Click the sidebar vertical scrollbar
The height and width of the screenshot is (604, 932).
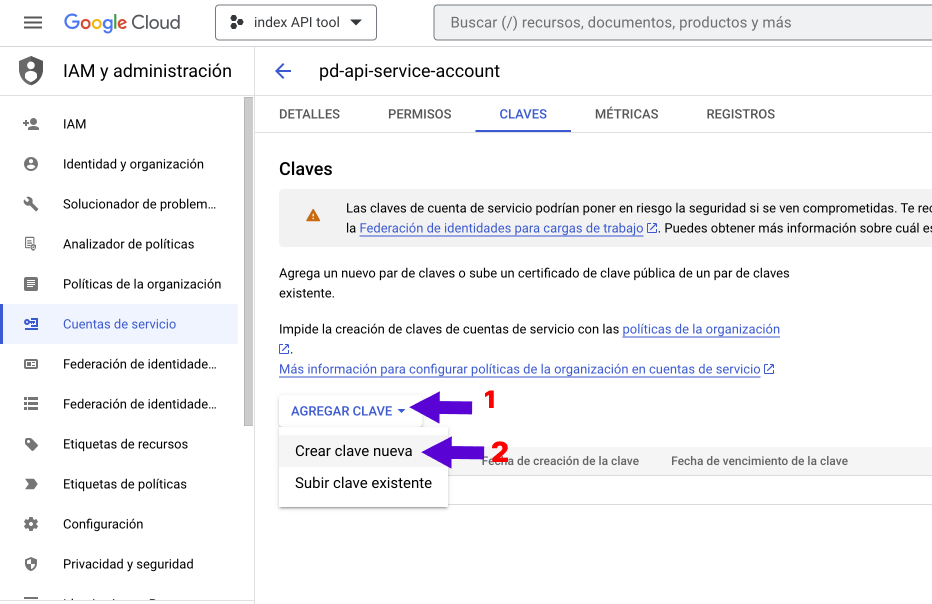[248, 262]
